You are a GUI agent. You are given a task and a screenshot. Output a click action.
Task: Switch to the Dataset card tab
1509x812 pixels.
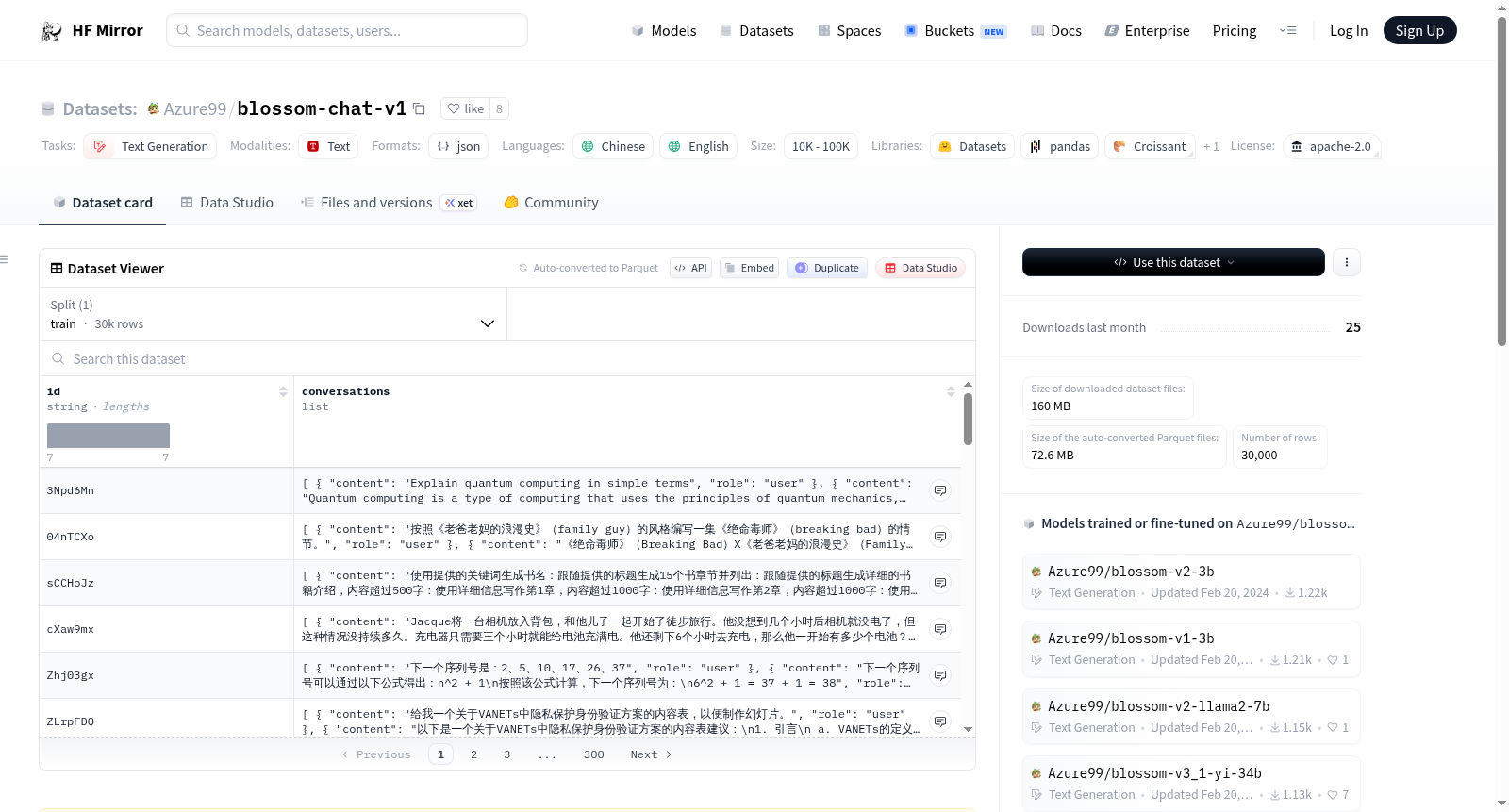[x=103, y=202]
